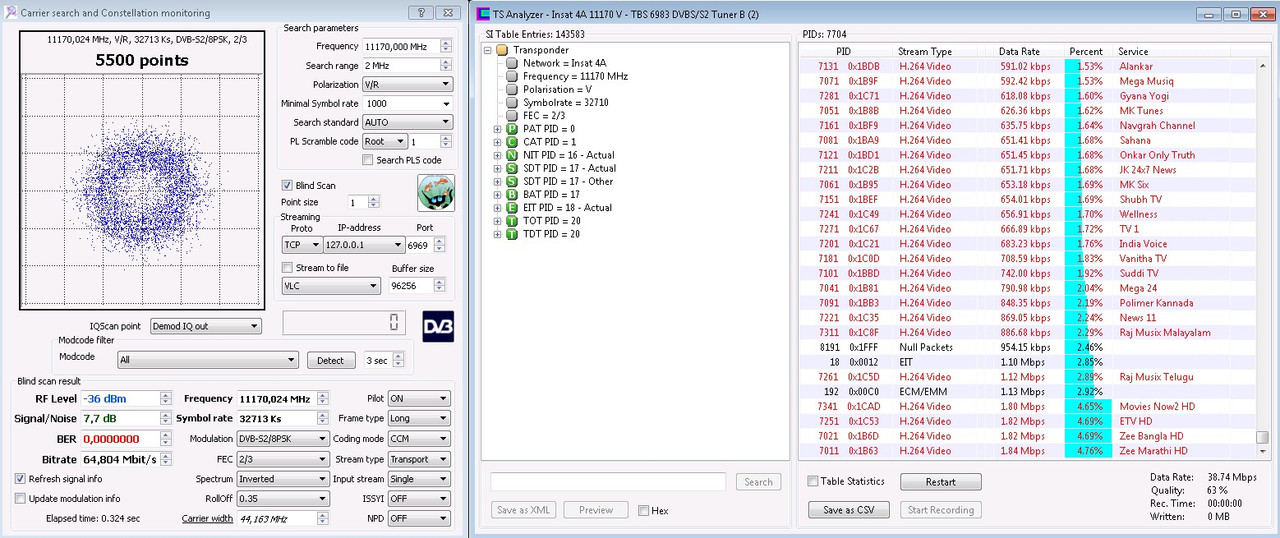The image size is (1280, 538).
Task: Open the RollOff 0.35 dropdown
Action: coord(283,498)
